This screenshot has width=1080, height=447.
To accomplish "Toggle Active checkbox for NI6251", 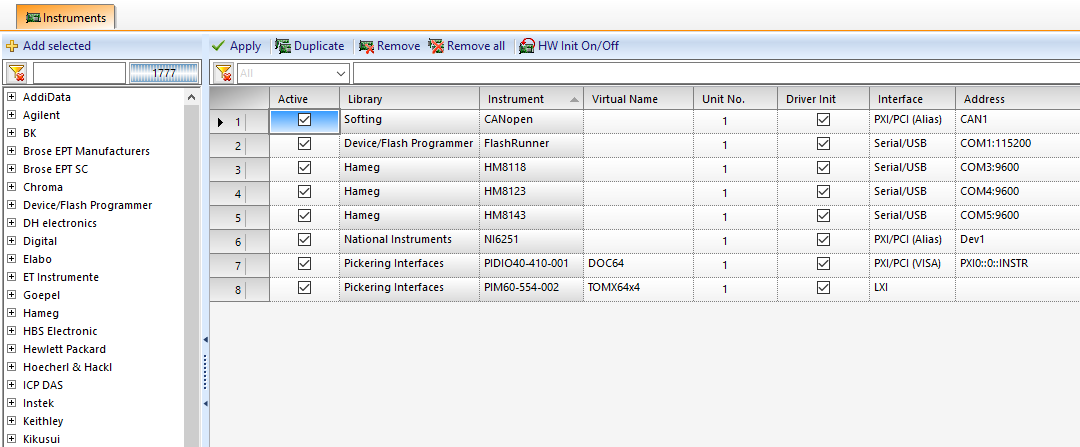I will point(304,240).
